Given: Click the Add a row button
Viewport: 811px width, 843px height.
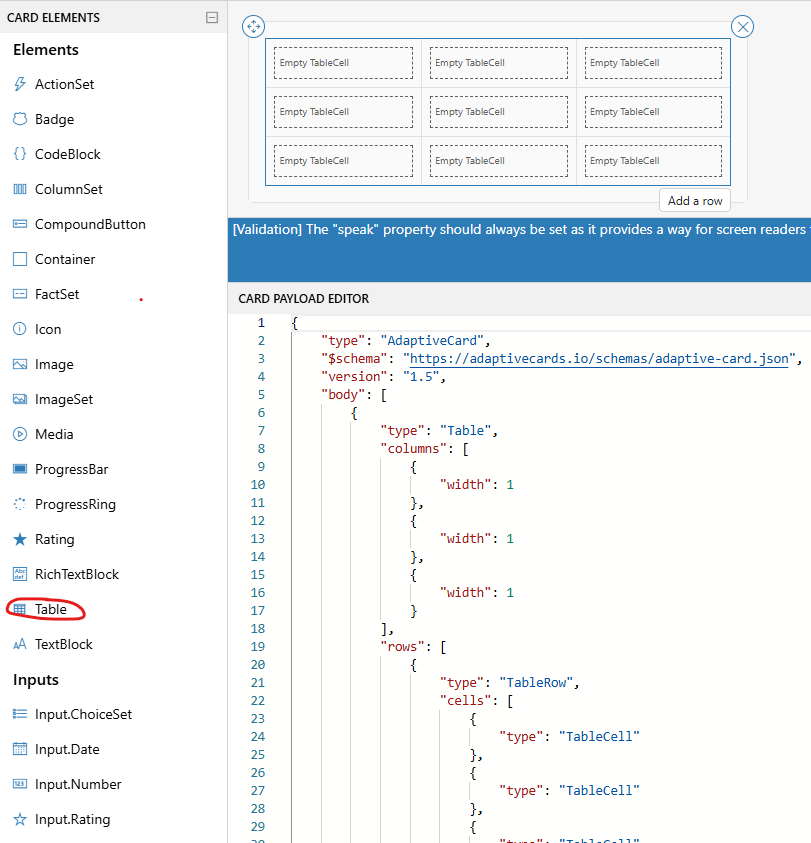Looking at the screenshot, I should (695, 201).
